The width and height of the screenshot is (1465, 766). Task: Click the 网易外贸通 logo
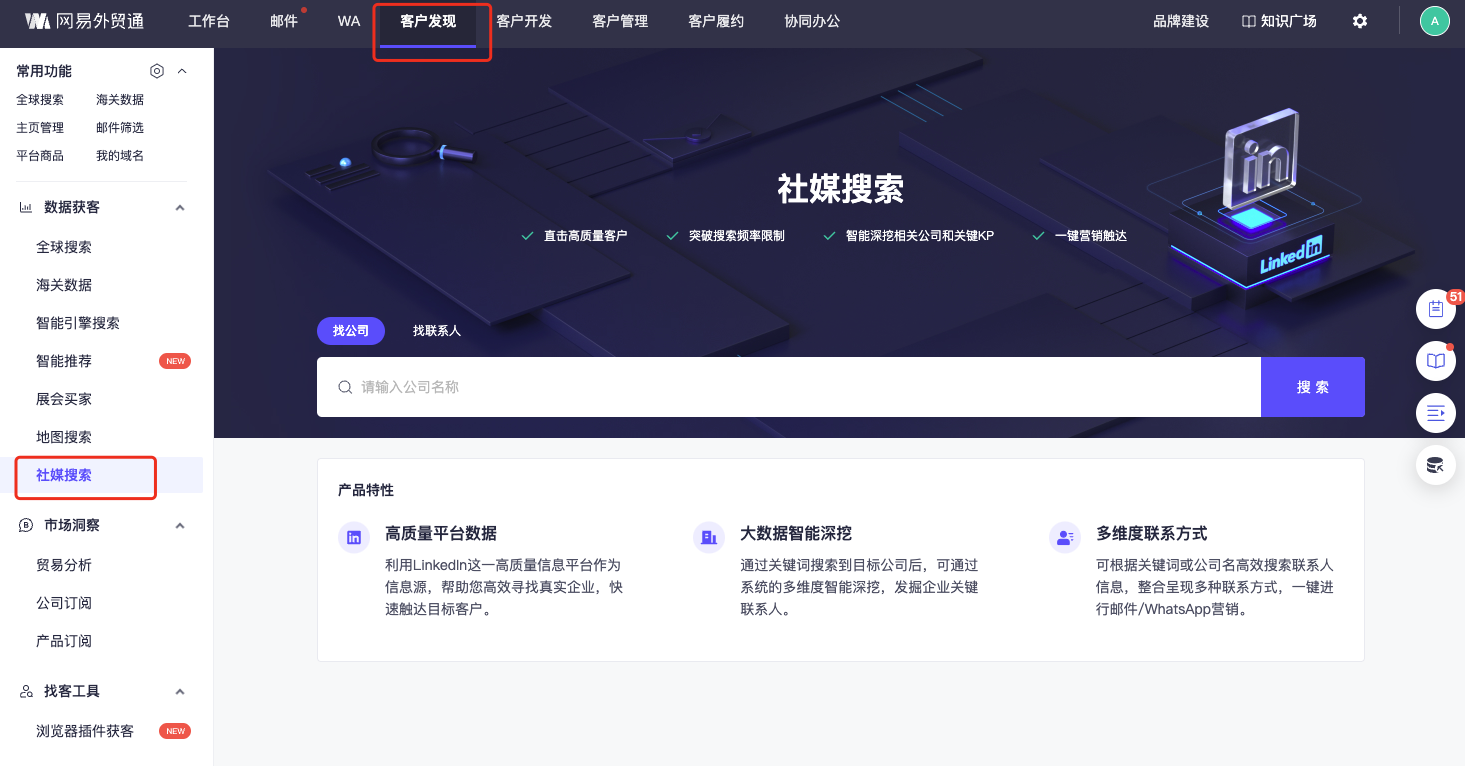click(84, 21)
